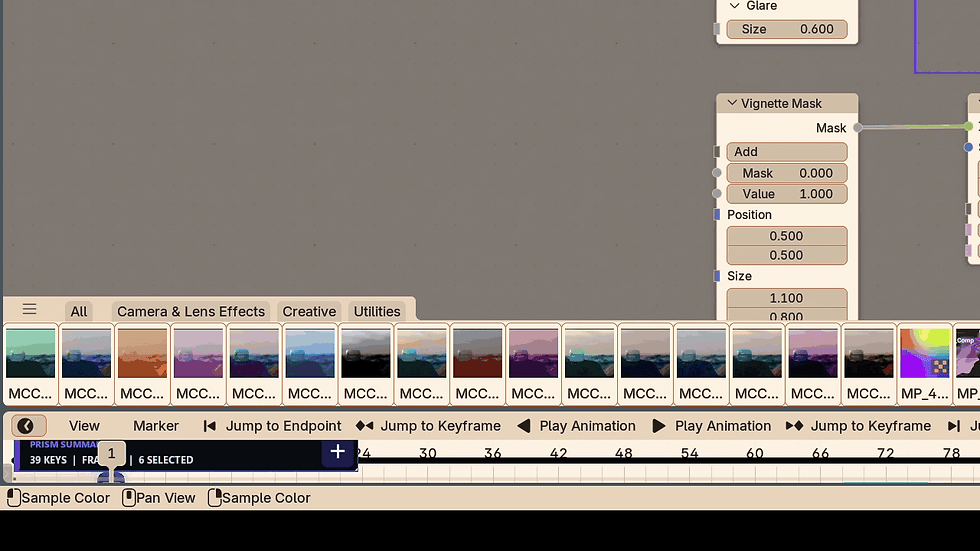Click the Vignette Size 1.100 field
Image resolution: width=980 pixels, height=551 pixels.
point(787,298)
